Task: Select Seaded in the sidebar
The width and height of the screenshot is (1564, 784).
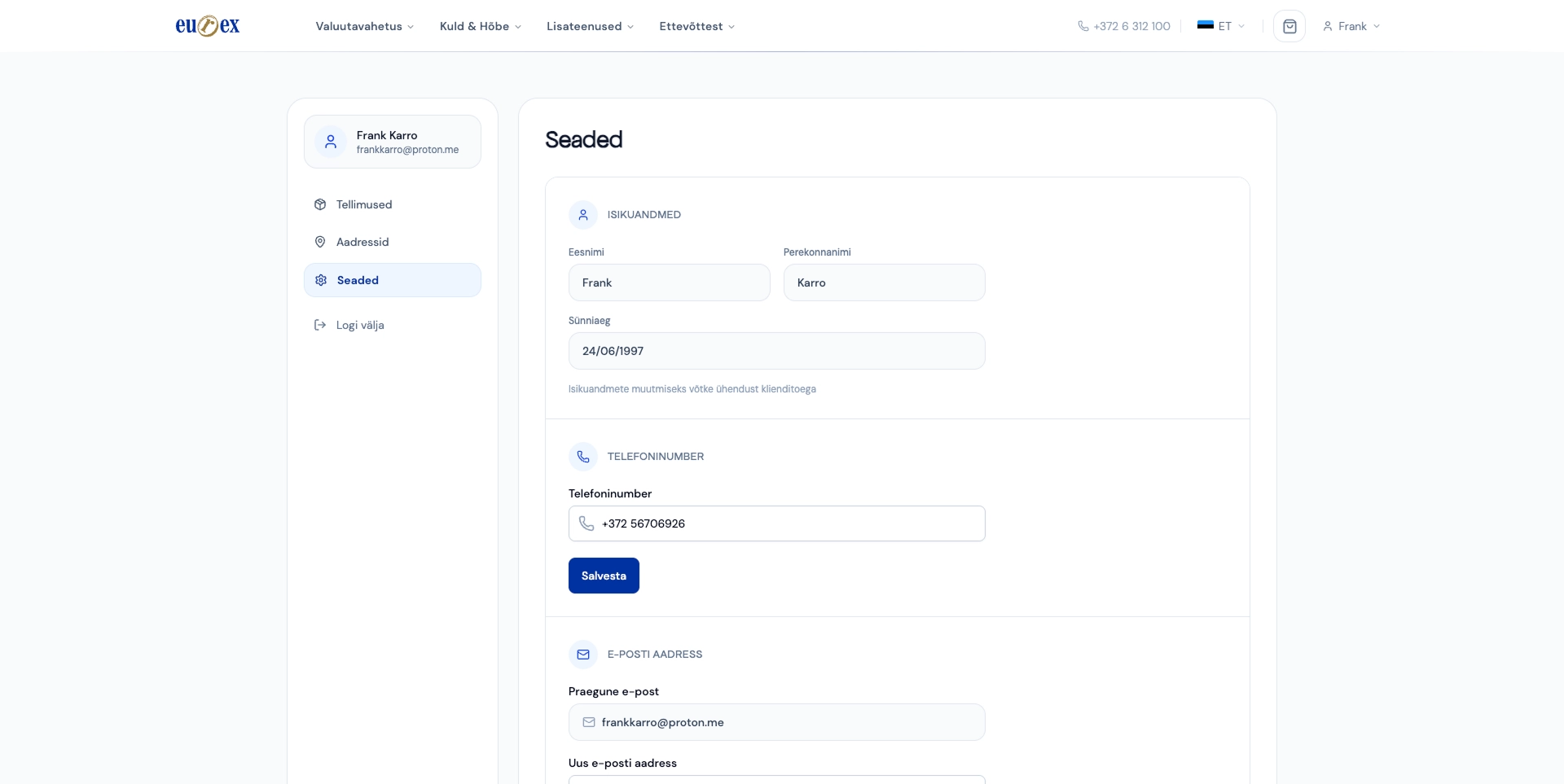Action: (x=393, y=280)
